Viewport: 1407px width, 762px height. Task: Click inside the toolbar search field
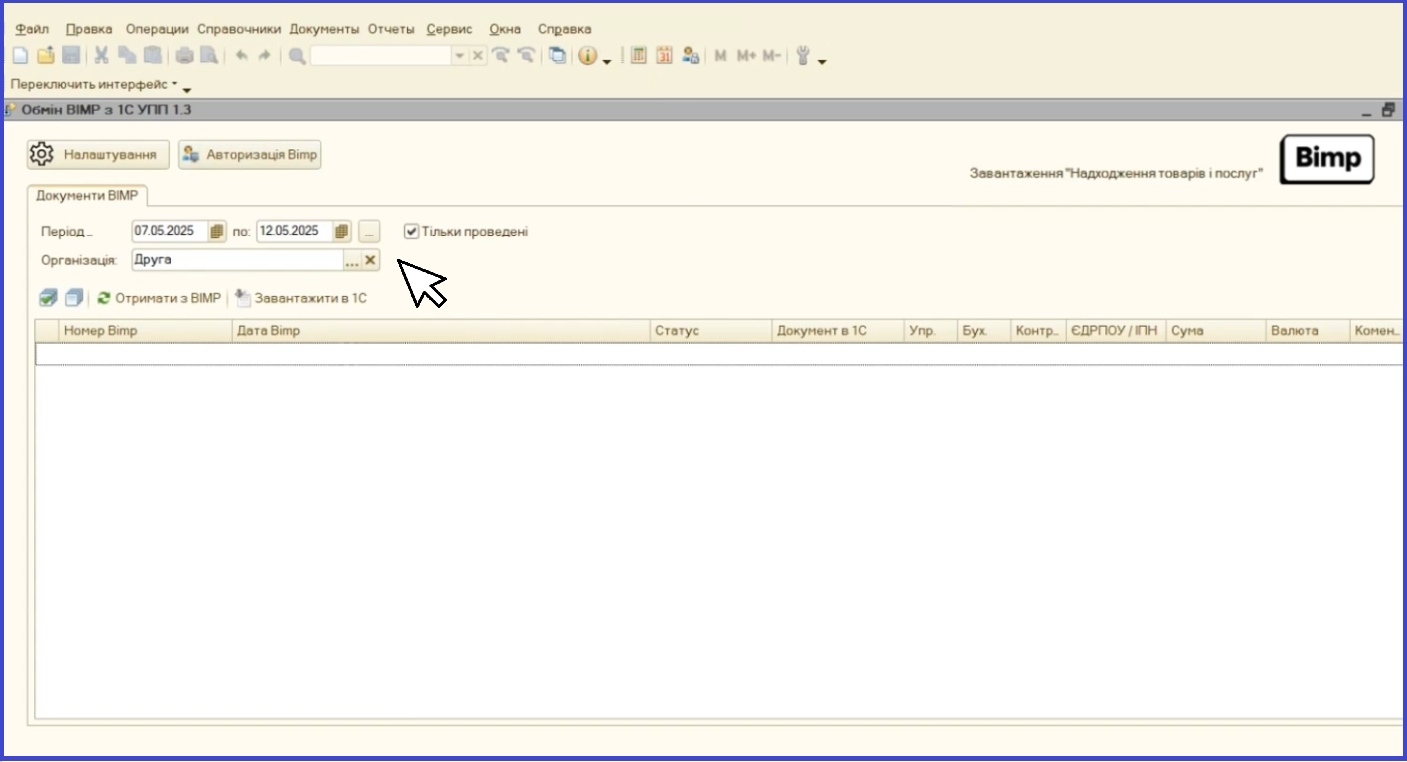[x=381, y=57]
